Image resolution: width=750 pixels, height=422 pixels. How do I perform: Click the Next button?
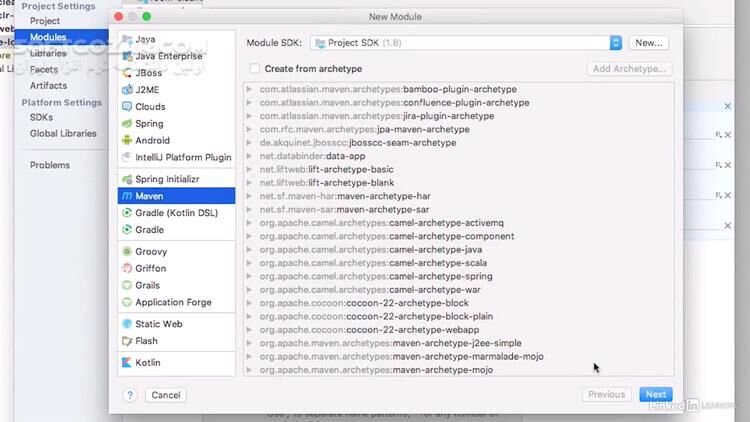tap(655, 395)
